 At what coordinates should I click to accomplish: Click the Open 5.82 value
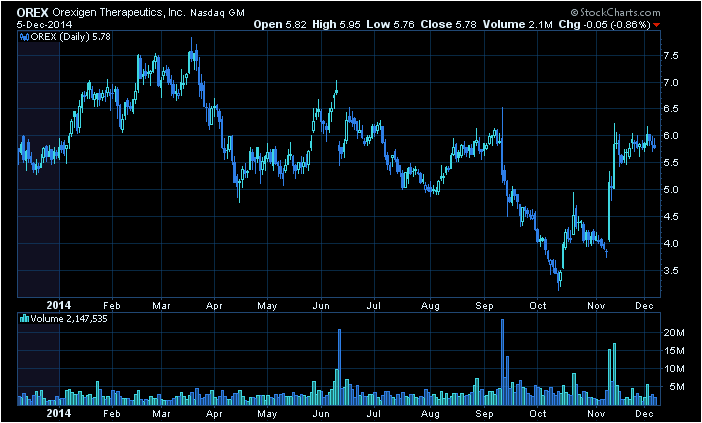280,25
